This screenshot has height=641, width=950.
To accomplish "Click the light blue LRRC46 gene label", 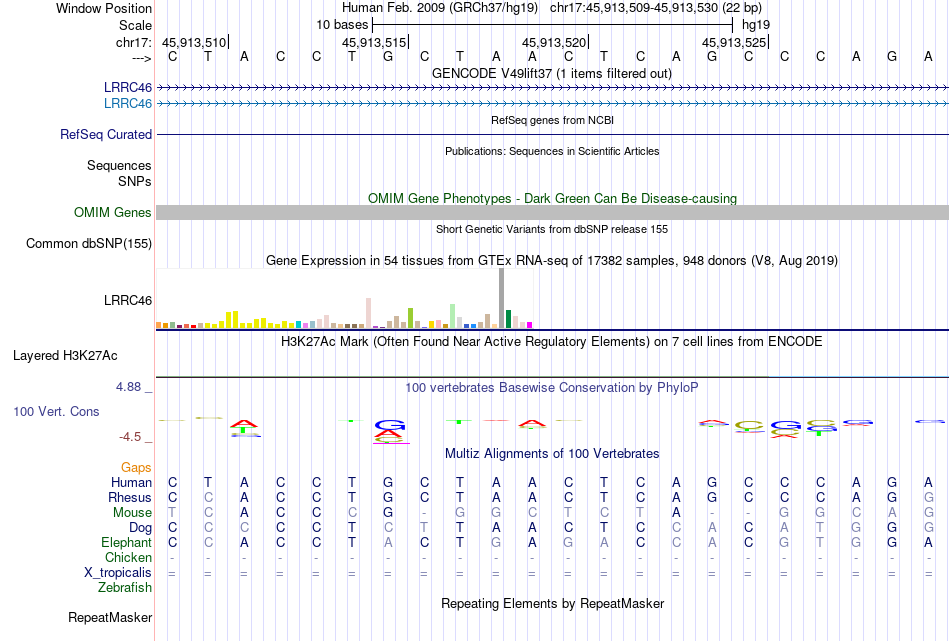I will coord(128,104).
